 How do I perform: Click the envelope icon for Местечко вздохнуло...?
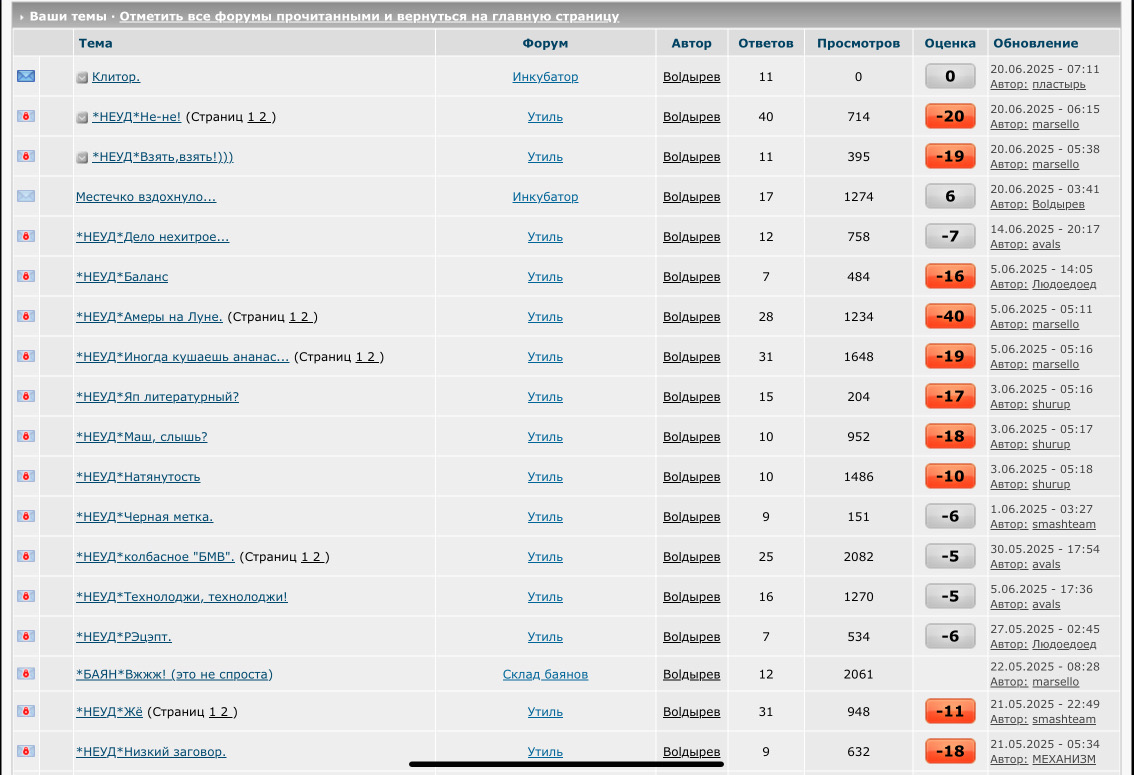tap(26, 196)
